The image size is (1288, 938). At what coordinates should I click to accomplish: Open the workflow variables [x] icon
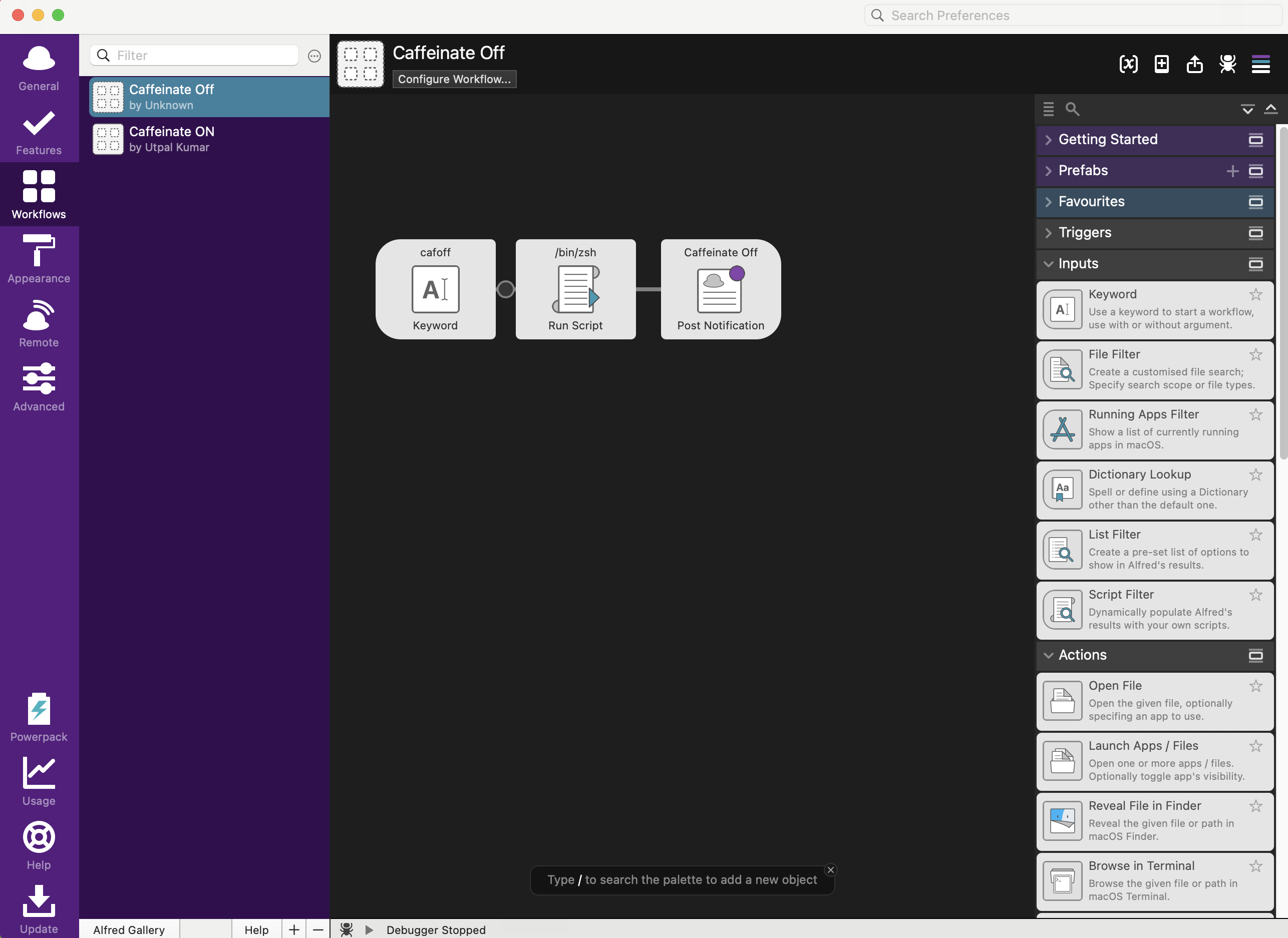(x=1128, y=64)
